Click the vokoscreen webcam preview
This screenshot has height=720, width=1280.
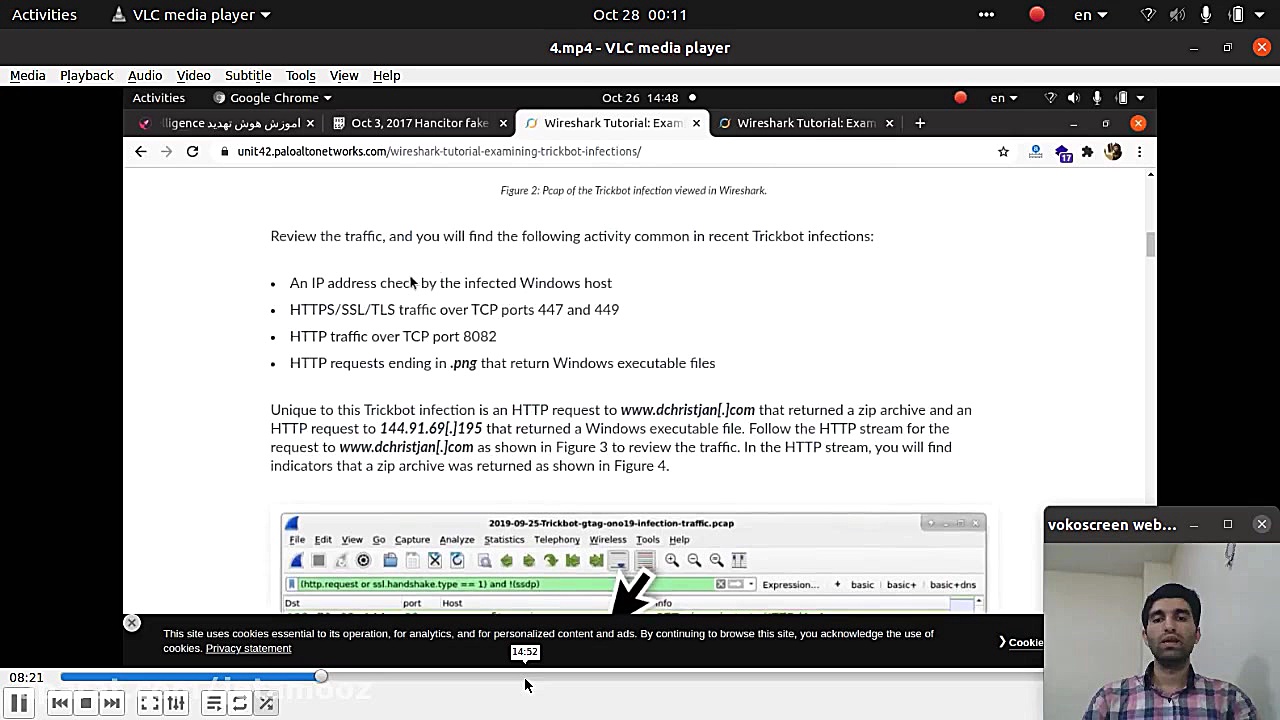[x=1161, y=630]
